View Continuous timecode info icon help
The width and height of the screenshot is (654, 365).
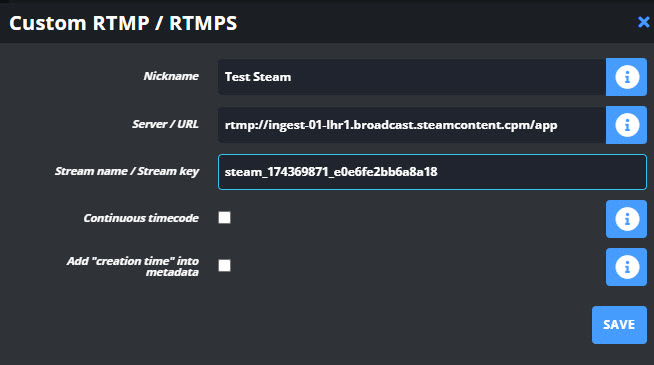626,219
